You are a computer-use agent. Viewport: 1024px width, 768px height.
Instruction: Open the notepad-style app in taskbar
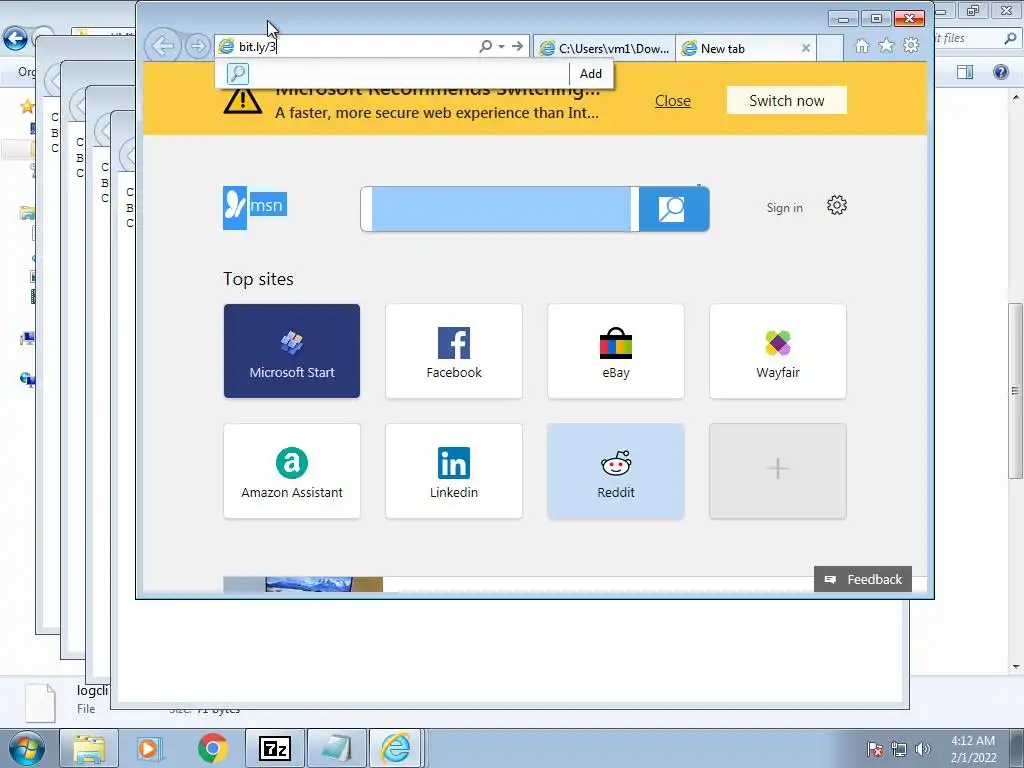(x=336, y=748)
